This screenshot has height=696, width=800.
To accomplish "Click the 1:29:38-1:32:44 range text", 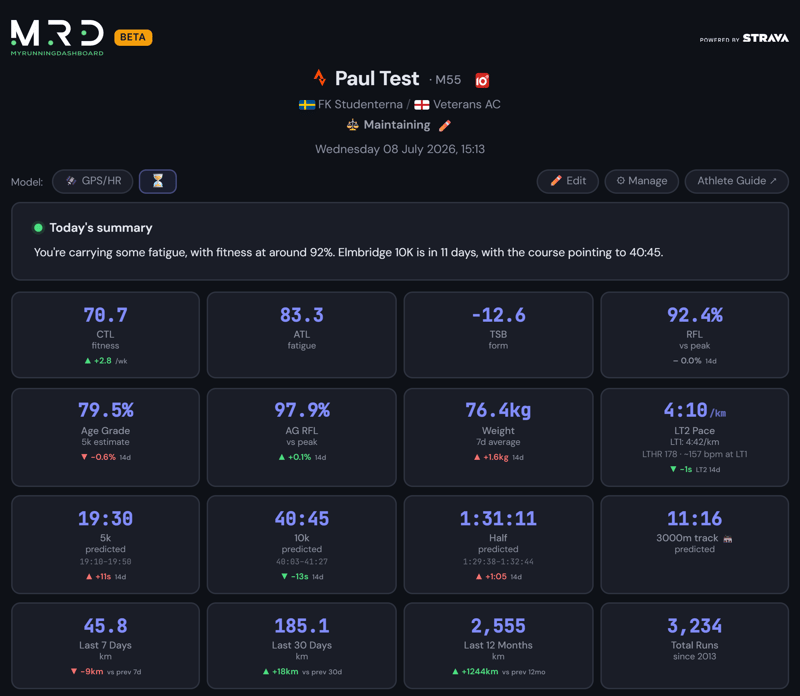I will pos(498,562).
